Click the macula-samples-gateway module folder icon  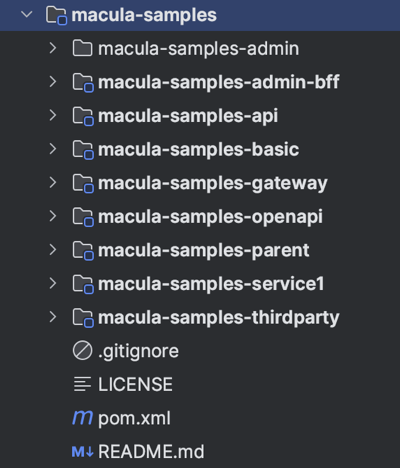83,184
